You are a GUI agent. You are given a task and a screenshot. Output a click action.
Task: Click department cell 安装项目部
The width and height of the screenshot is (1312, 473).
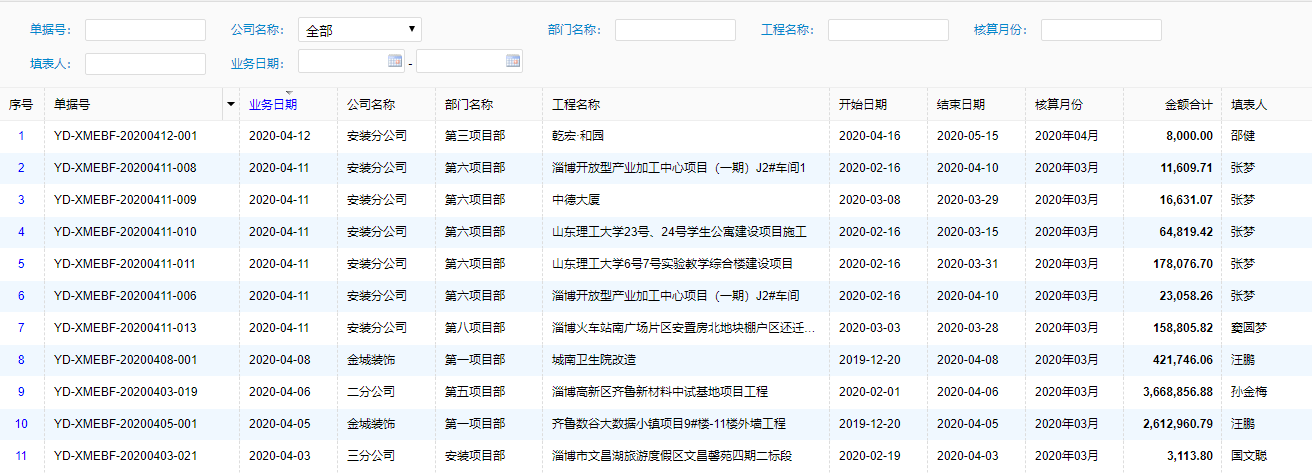475,456
